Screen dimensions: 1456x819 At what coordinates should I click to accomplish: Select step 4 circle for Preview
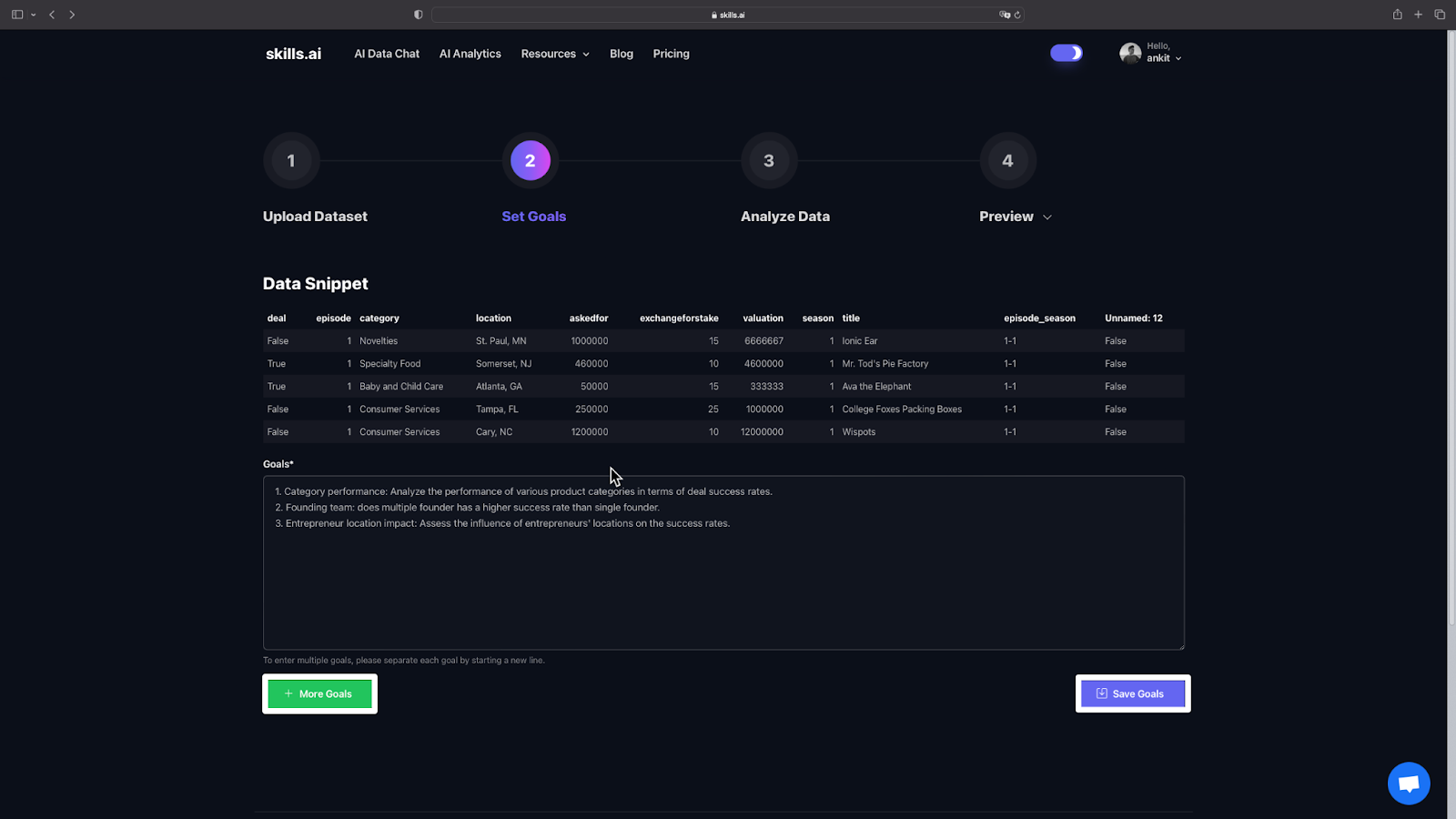pyautogui.click(x=1007, y=161)
